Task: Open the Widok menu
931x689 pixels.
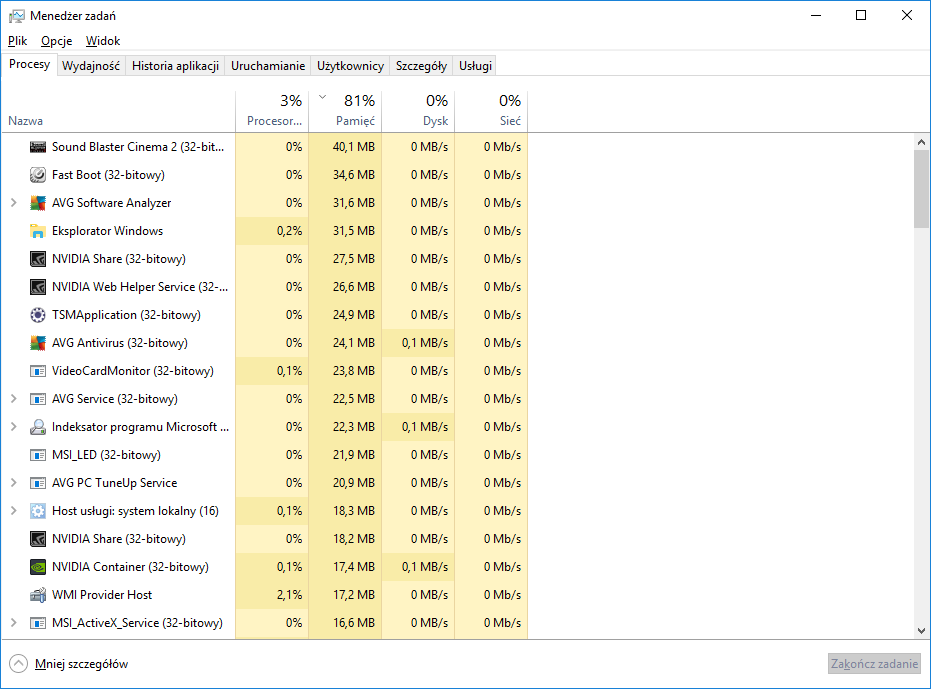Action: click(x=103, y=41)
